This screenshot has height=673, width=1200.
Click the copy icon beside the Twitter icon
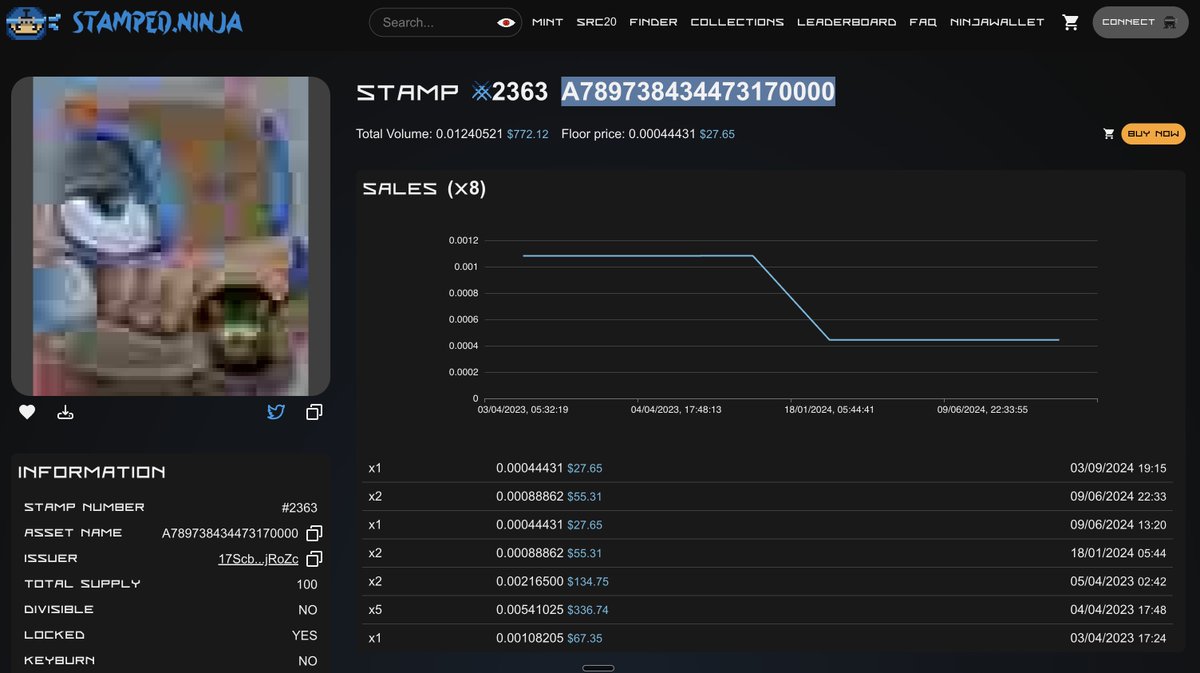pos(313,411)
